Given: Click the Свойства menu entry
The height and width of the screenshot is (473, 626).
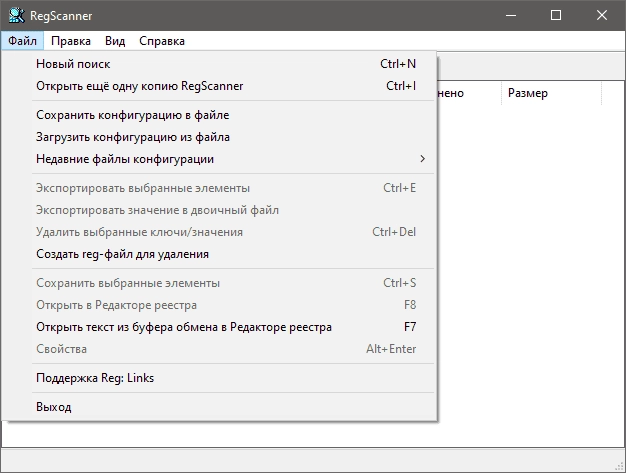Looking at the screenshot, I should 218,349.
